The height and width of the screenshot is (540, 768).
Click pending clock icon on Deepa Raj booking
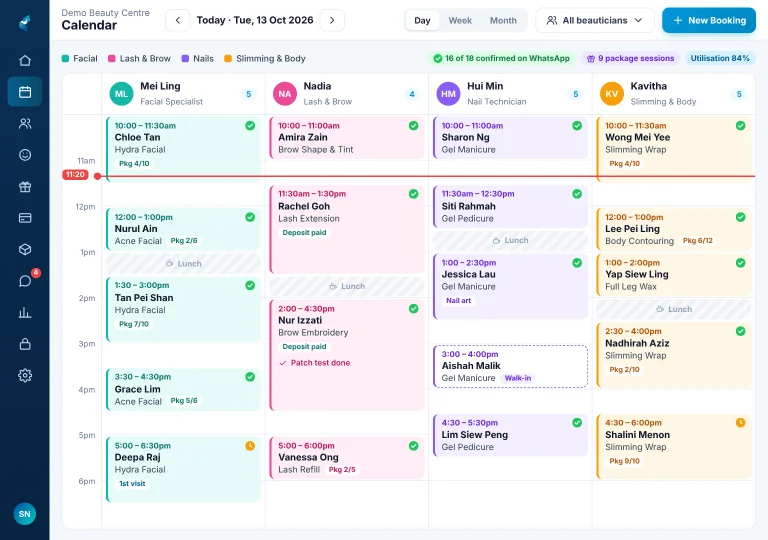pos(250,446)
